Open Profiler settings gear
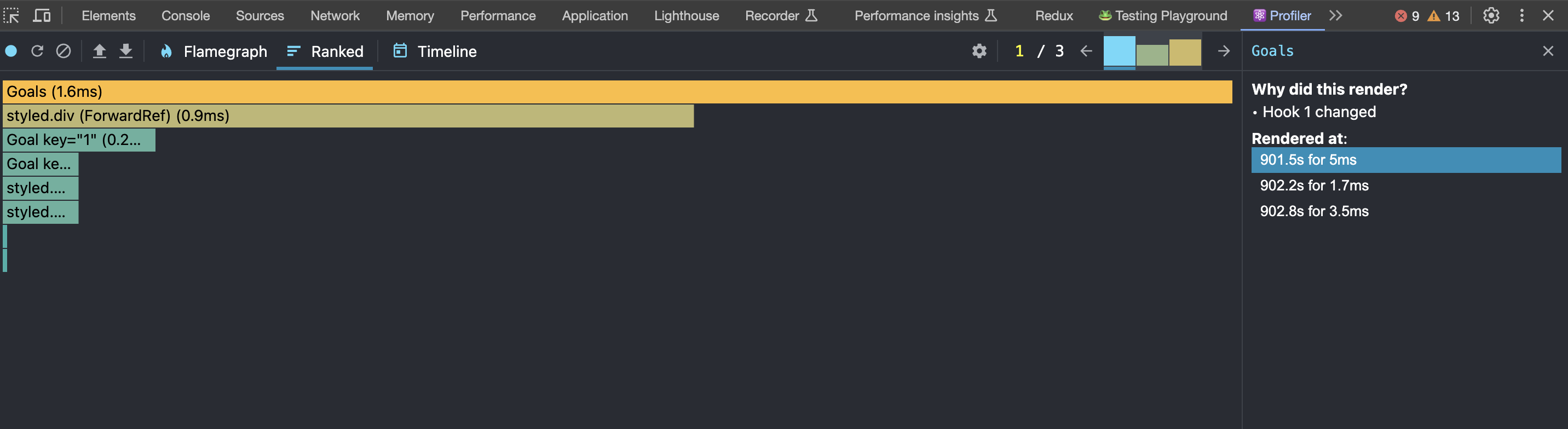1568x429 pixels. tap(979, 51)
